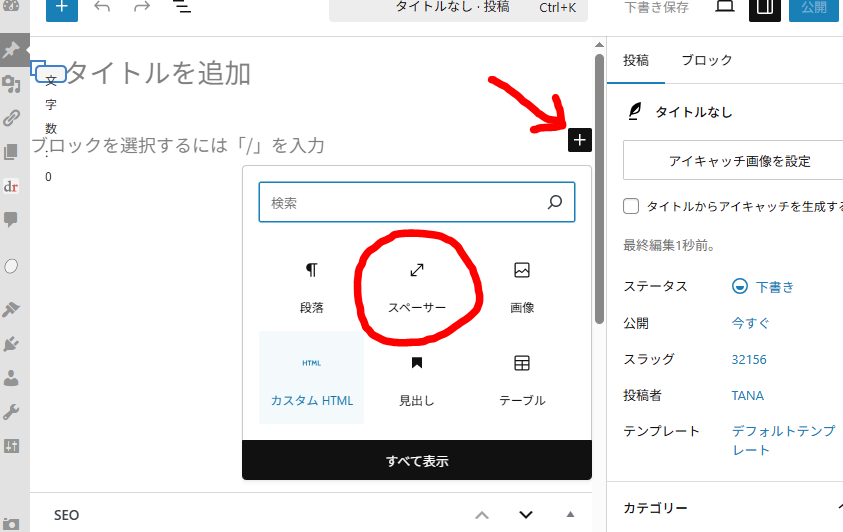The image size is (843, 532).
Task: Insert an Image (画像) block
Action: (x=521, y=286)
